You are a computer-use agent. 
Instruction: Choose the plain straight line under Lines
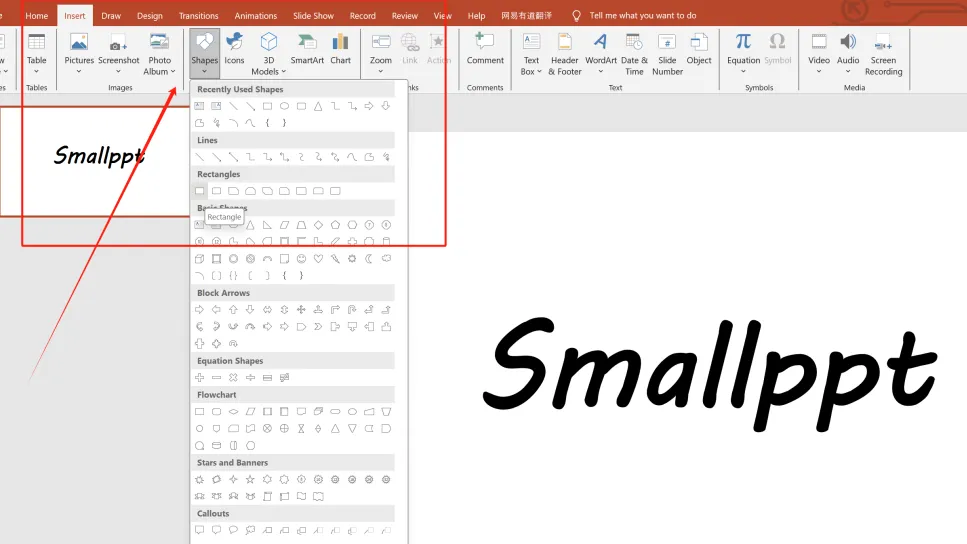click(x=199, y=157)
